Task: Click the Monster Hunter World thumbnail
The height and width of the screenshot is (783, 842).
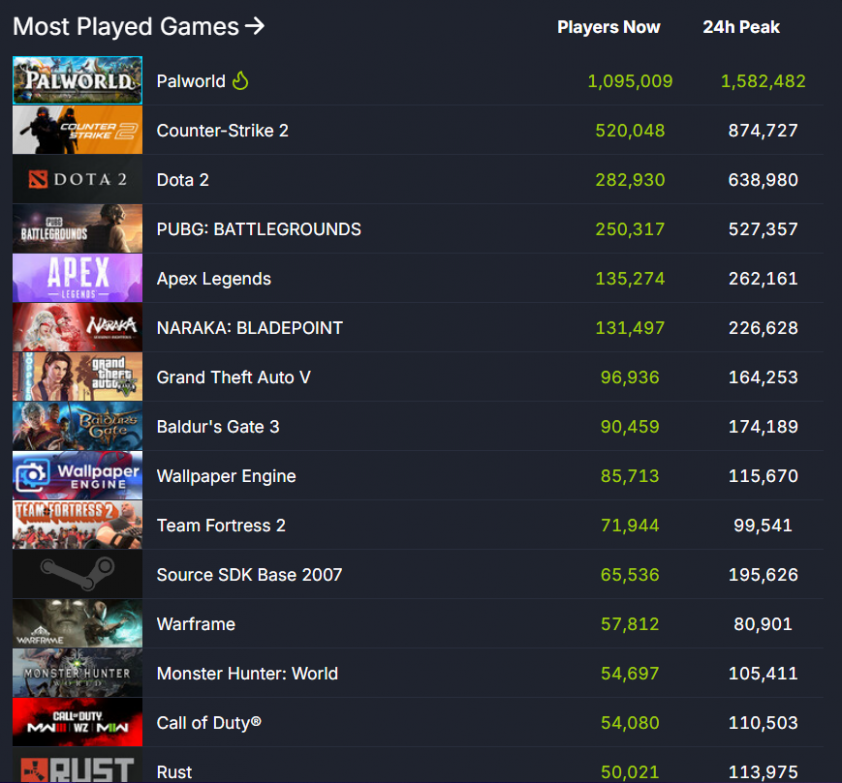Action: coord(77,673)
